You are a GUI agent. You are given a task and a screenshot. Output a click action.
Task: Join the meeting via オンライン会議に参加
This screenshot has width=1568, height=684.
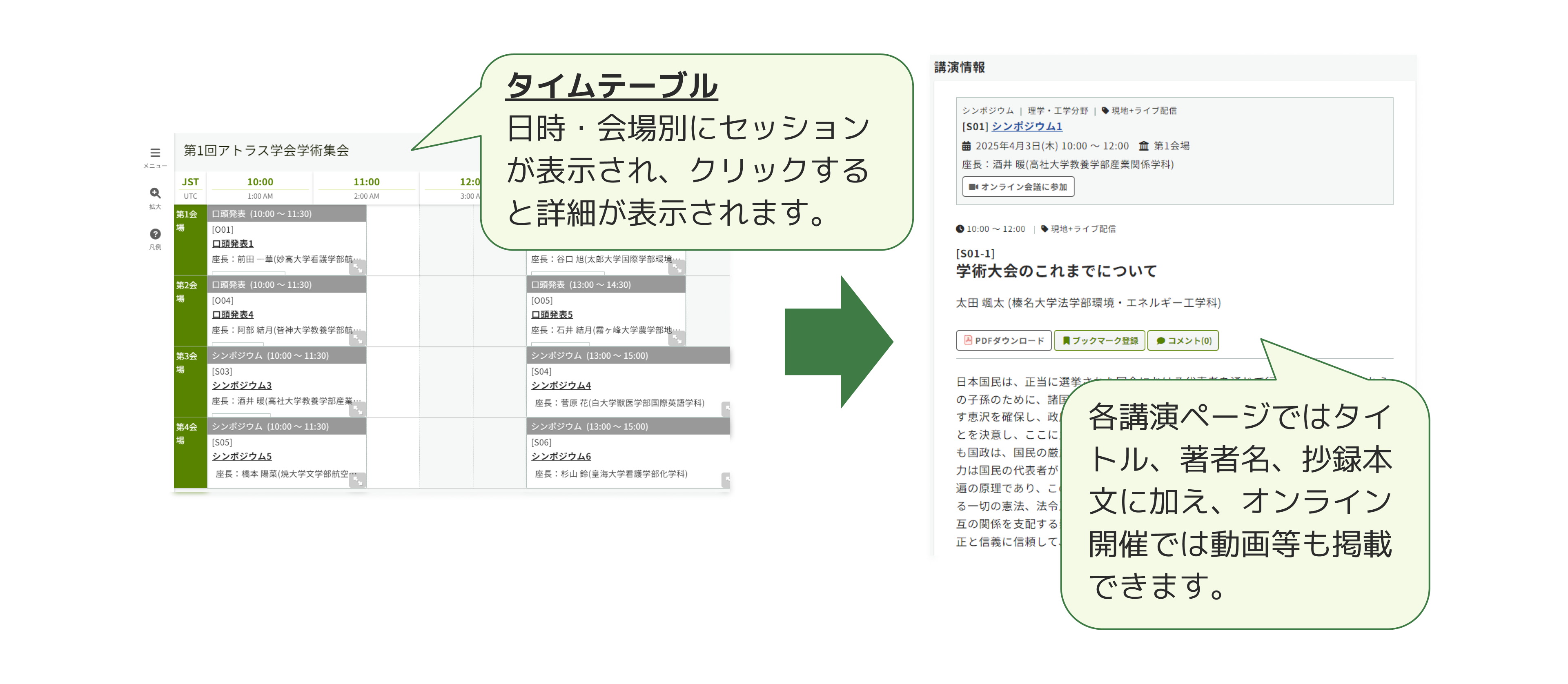pyautogui.click(x=1018, y=187)
